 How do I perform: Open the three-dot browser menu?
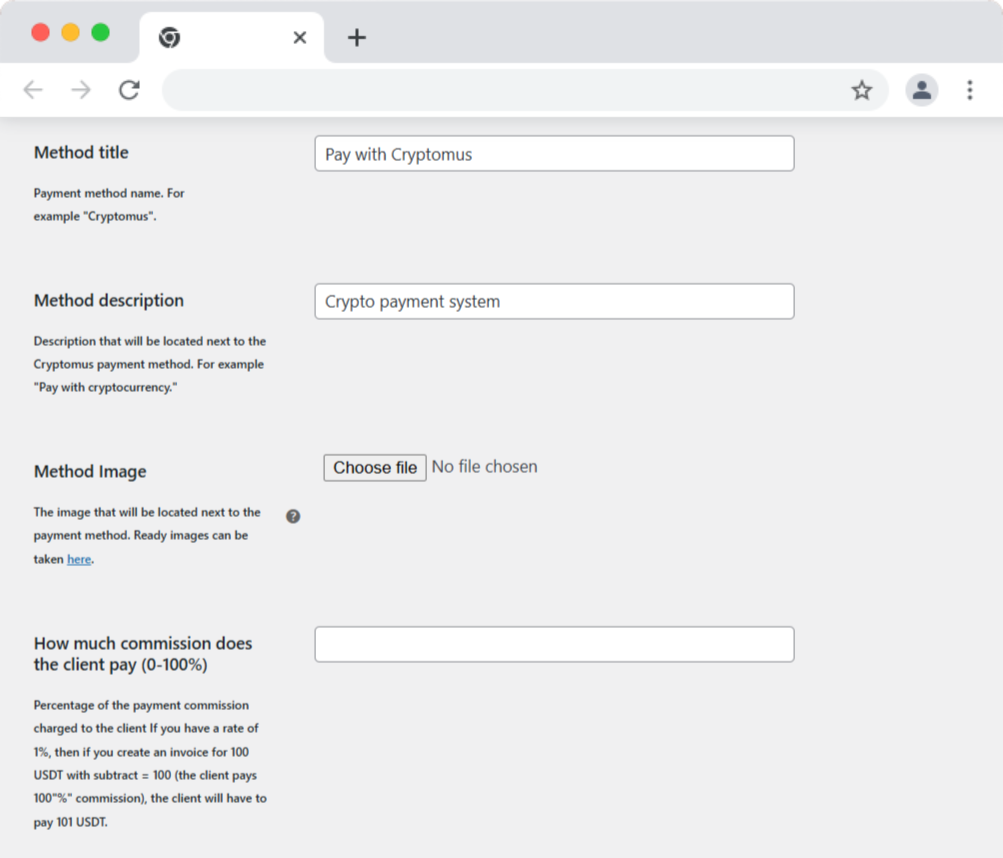tap(969, 91)
